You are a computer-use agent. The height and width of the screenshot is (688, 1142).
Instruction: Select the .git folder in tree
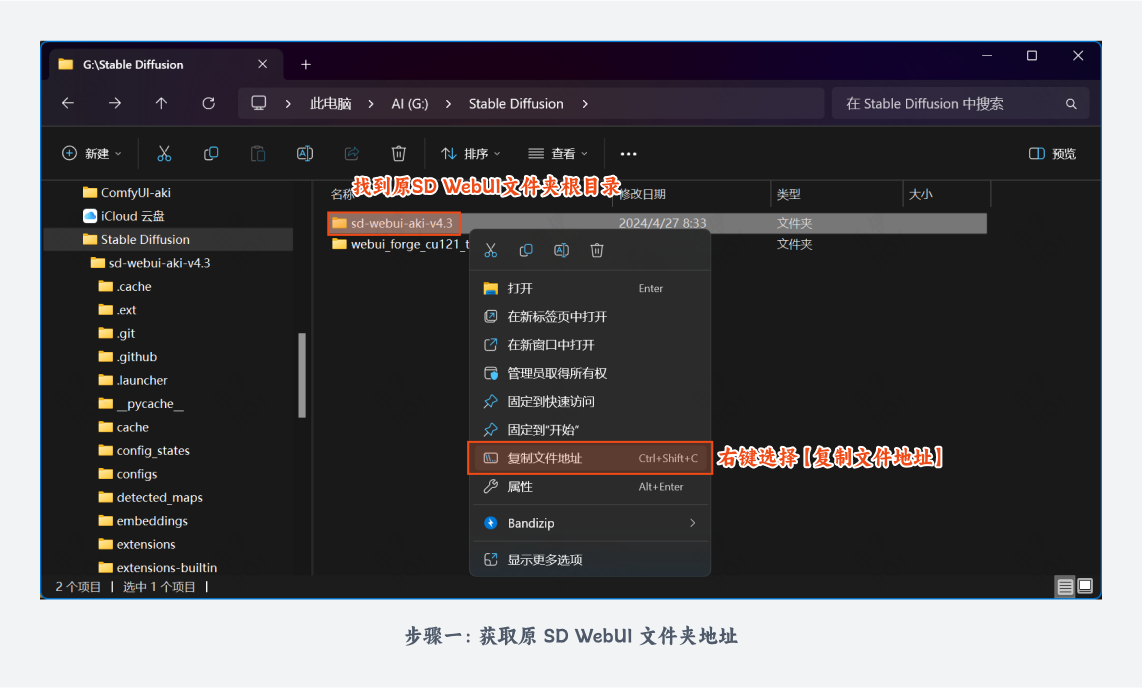[x=117, y=333]
